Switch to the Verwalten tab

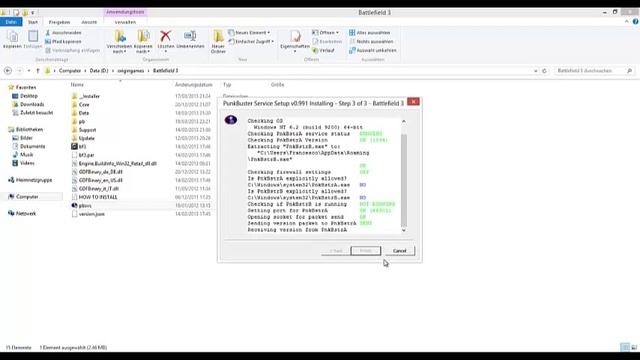pyautogui.click(x=125, y=22)
